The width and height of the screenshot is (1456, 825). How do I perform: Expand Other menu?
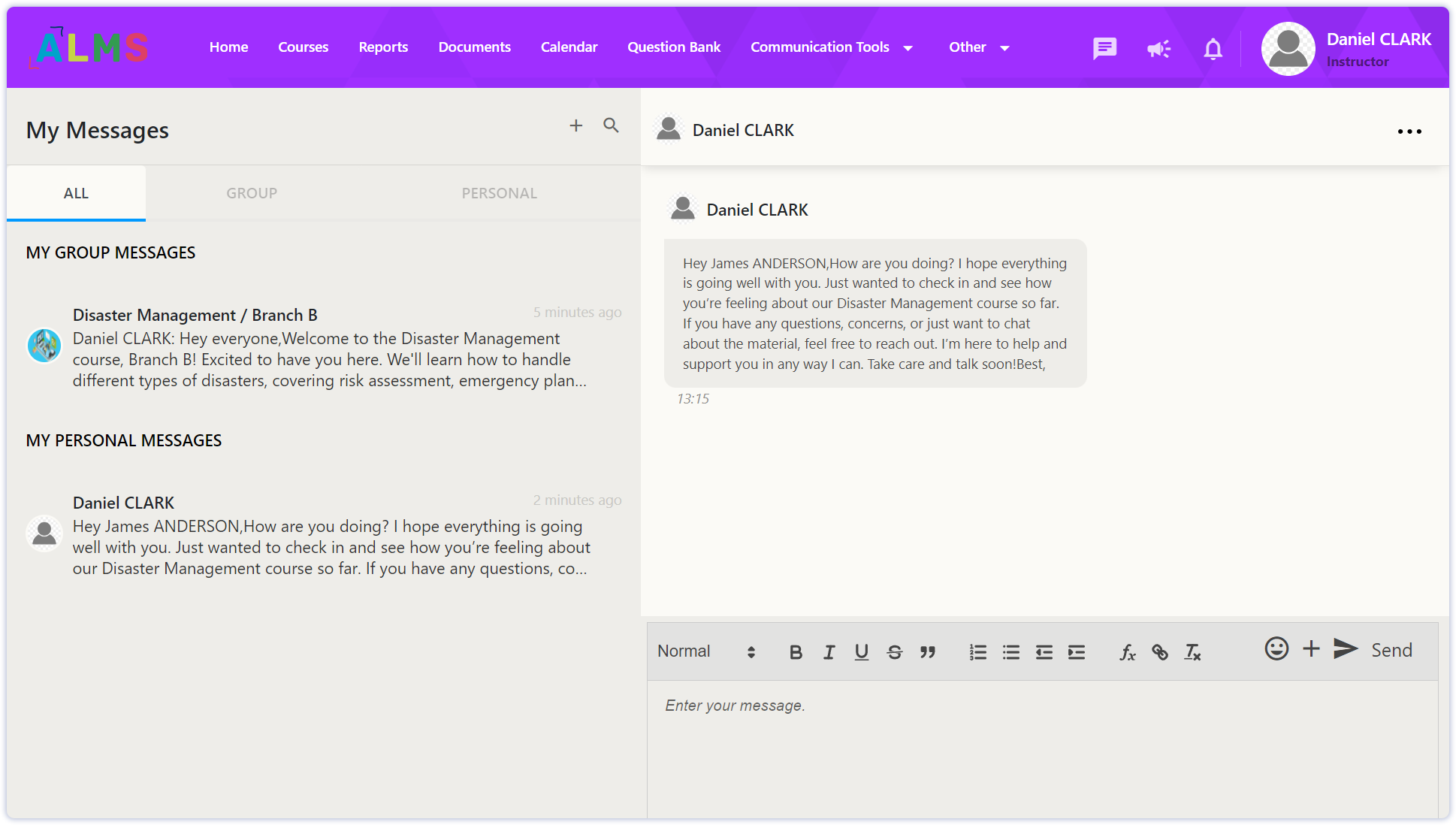(979, 47)
